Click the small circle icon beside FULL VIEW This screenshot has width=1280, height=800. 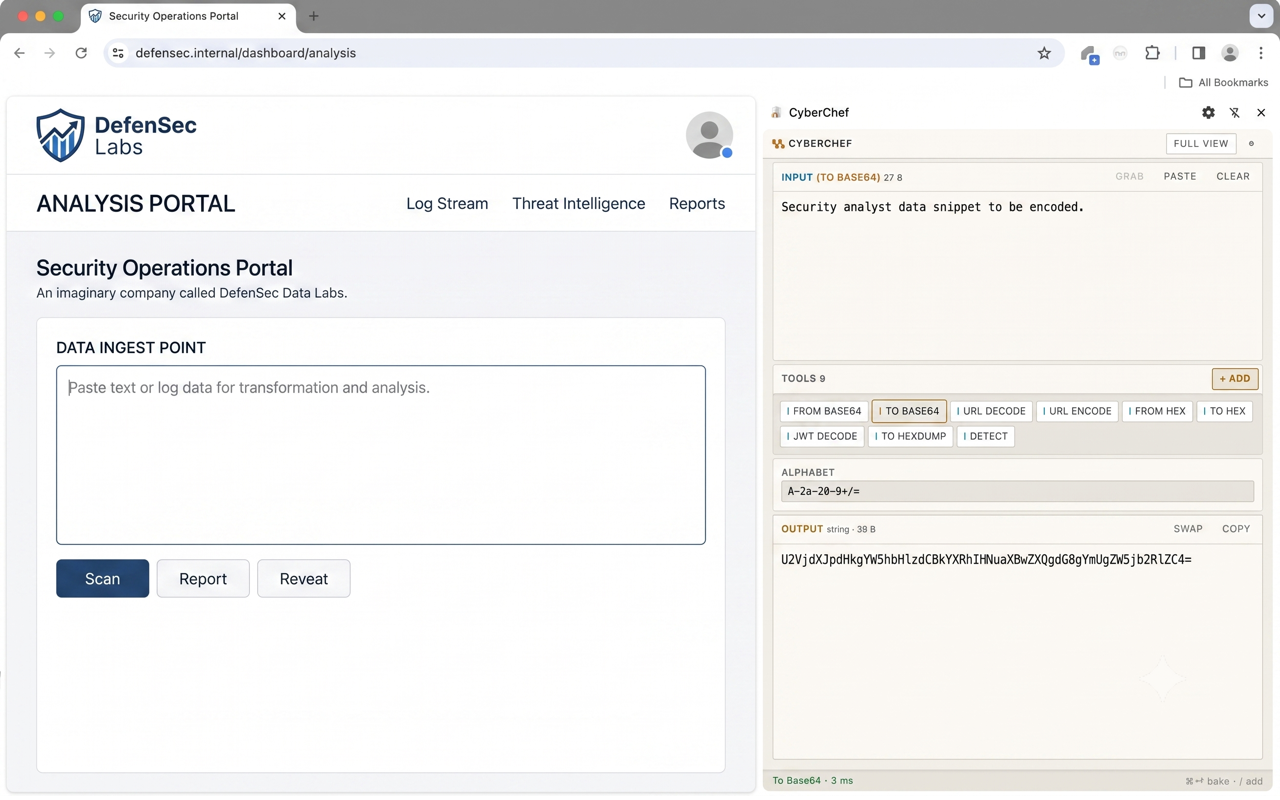(x=1251, y=144)
